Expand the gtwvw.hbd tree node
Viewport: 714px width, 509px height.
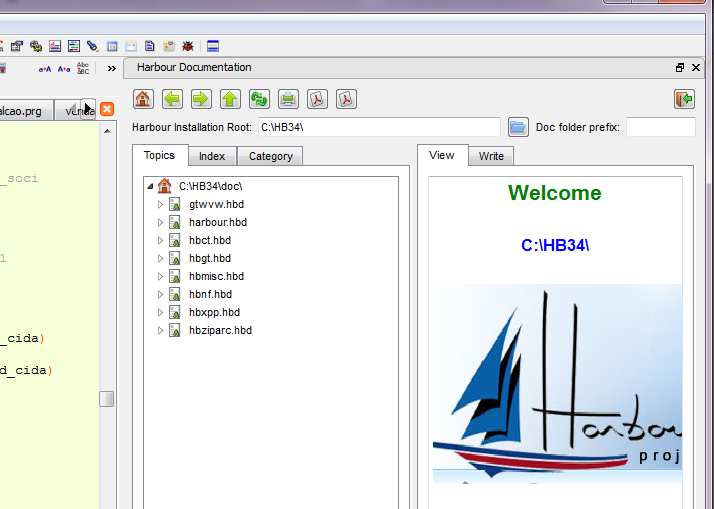point(160,205)
